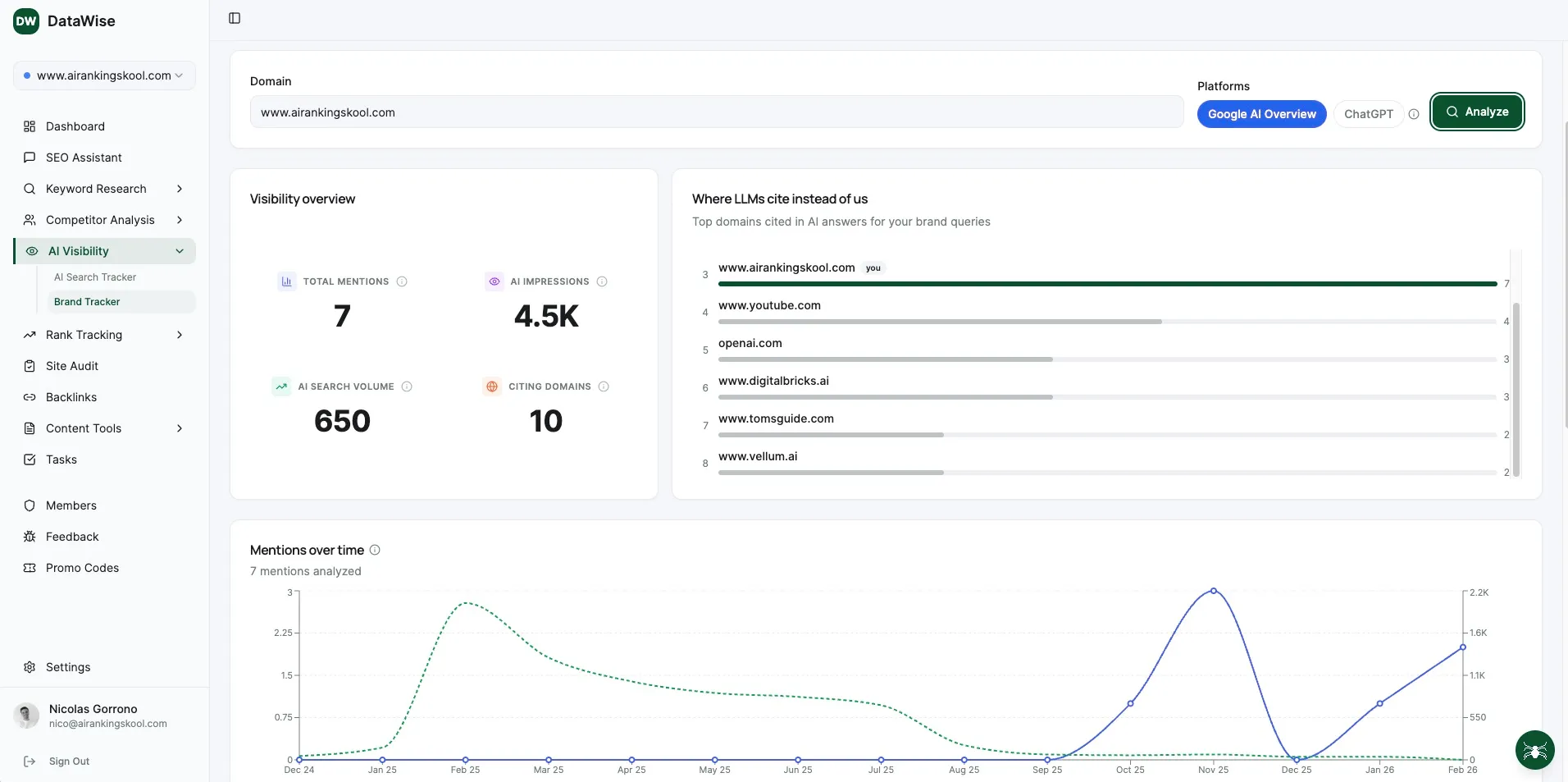
Task: Expand the Content Tools menu
Action: pyautogui.click(x=84, y=428)
